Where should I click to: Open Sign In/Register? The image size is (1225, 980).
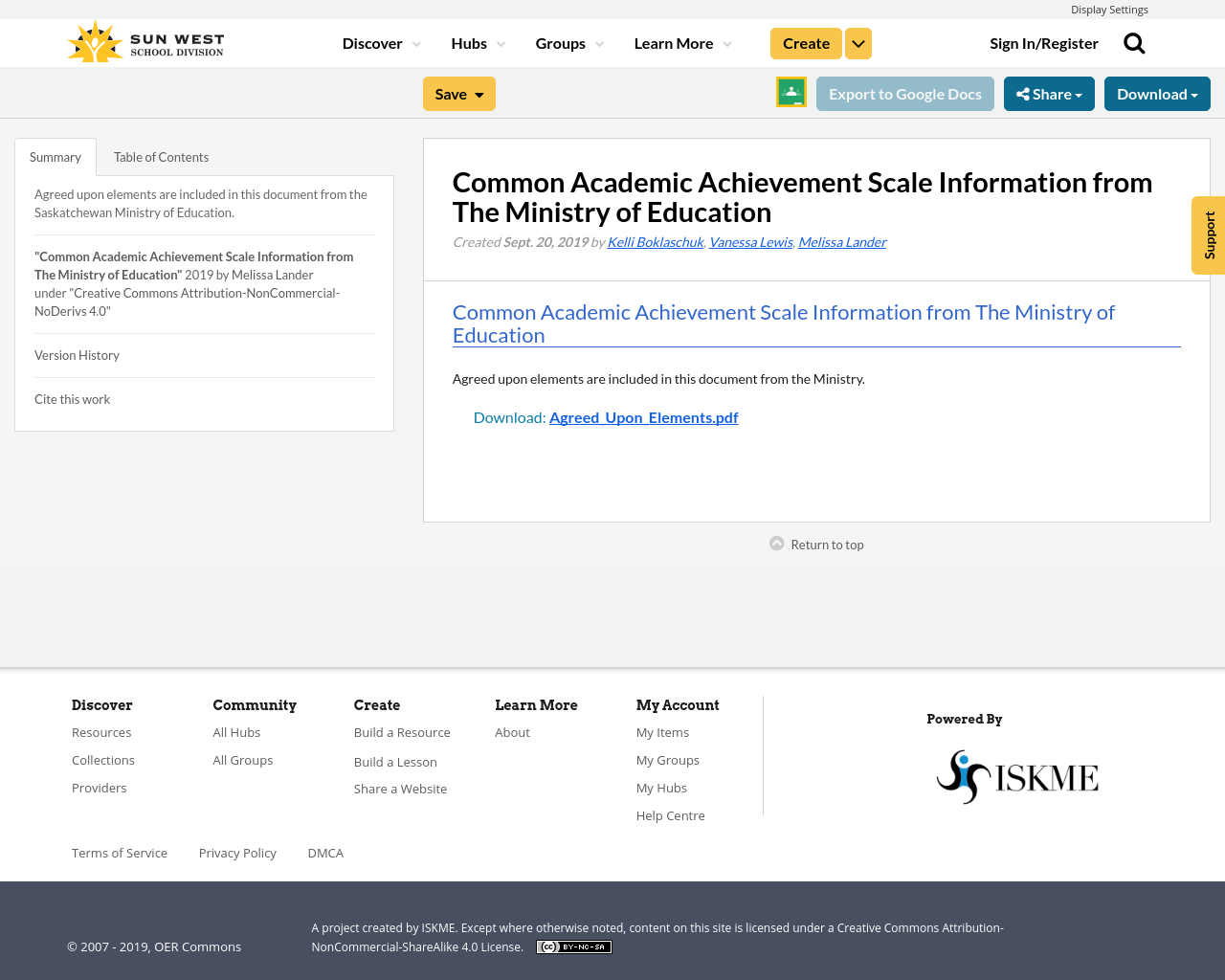click(x=1043, y=42)
